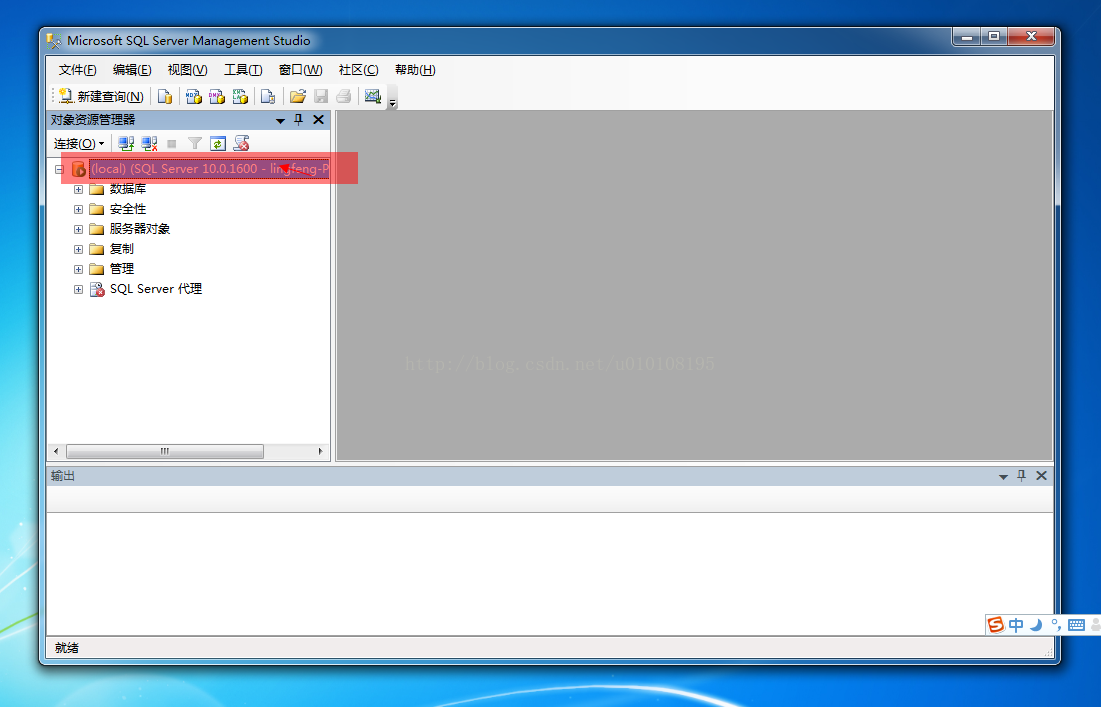Click the connect Object Explorer icon
Image resolution: width=1101 pixels, height=707 pixels.
tap(126, 143)
